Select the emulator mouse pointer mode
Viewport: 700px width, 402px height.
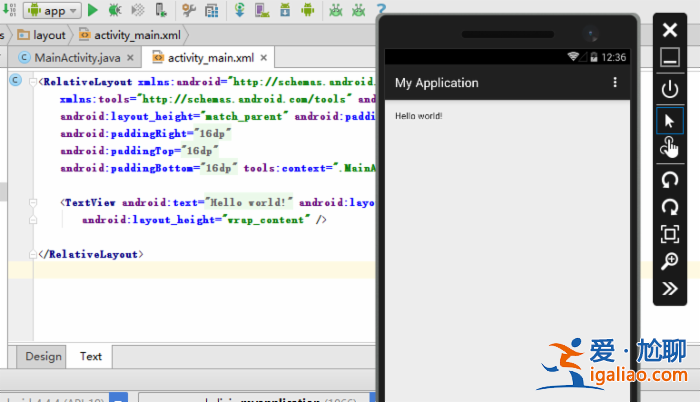point(670,120)
